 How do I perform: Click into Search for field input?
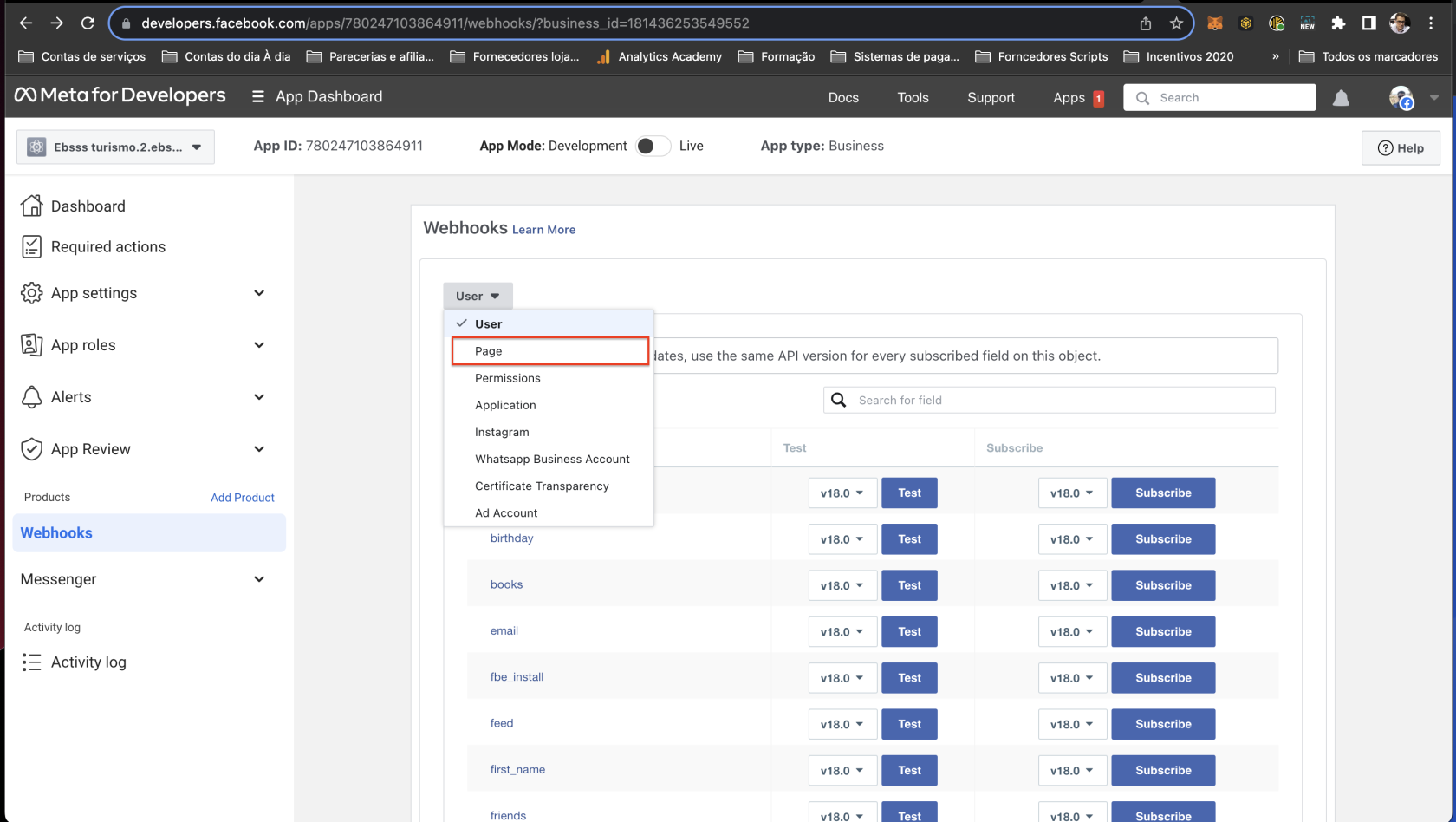[1049, 400]
